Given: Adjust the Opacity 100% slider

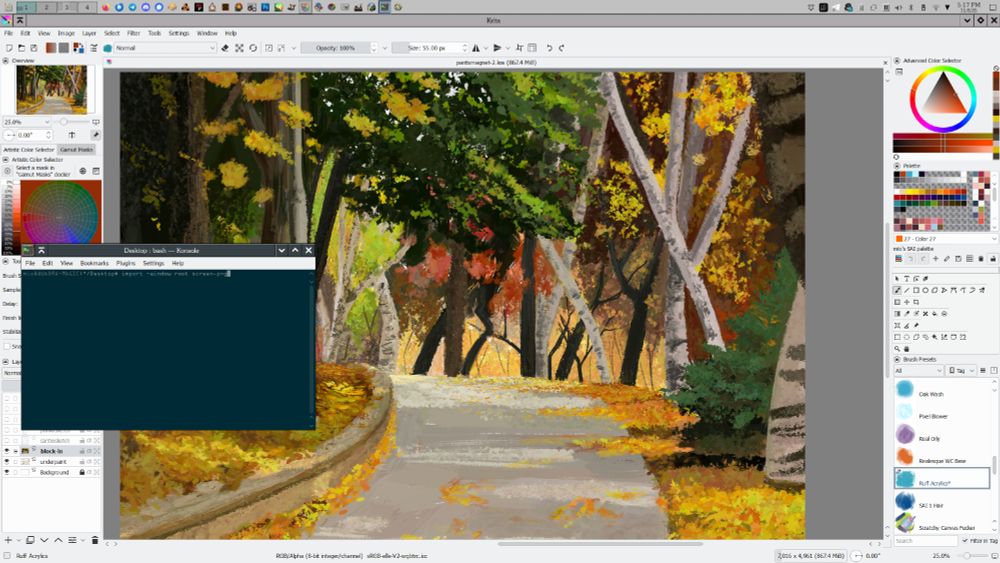Looking at the screenshot, I should click(x=335, y=48).
